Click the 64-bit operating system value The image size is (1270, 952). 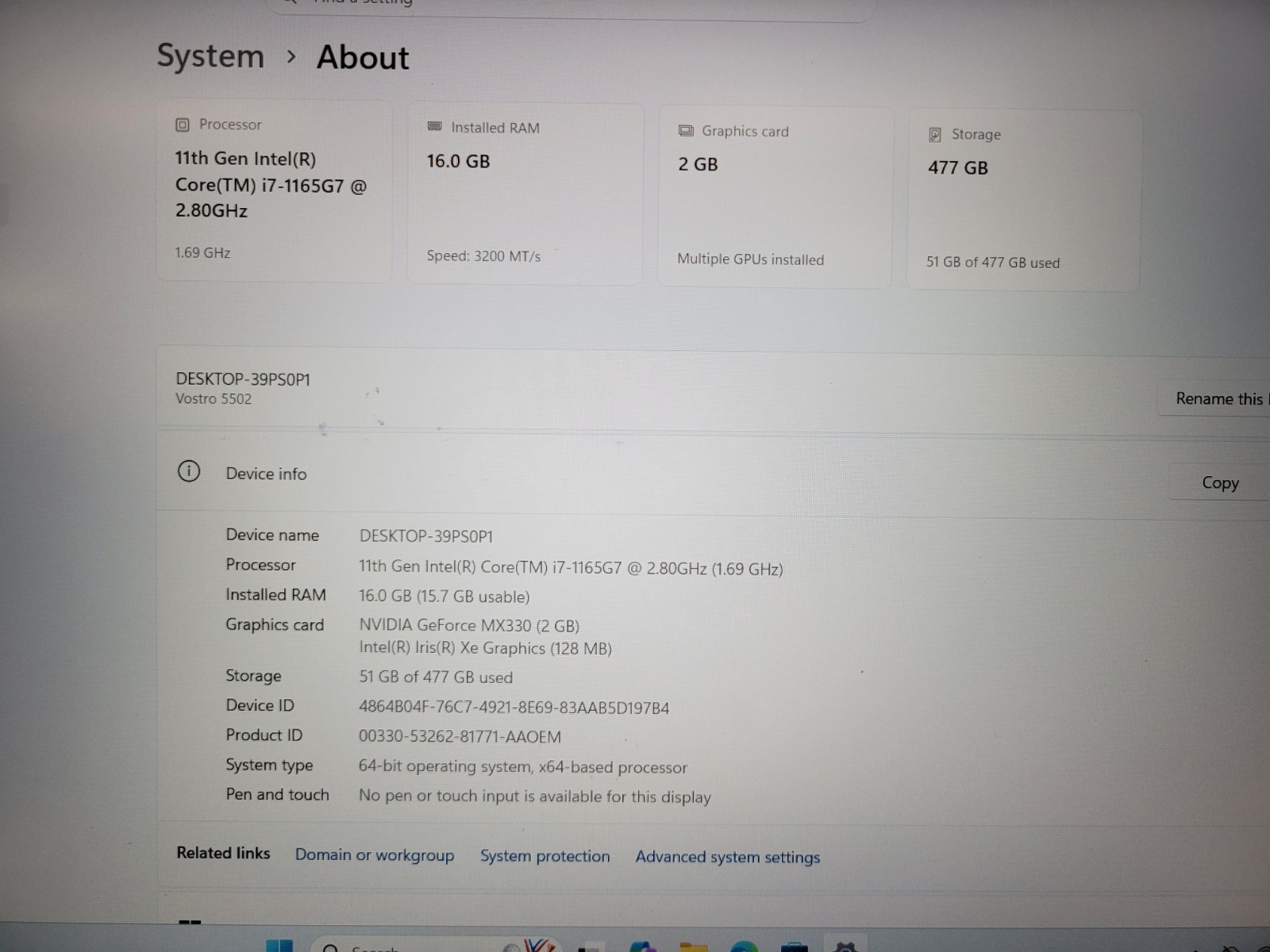522,767
